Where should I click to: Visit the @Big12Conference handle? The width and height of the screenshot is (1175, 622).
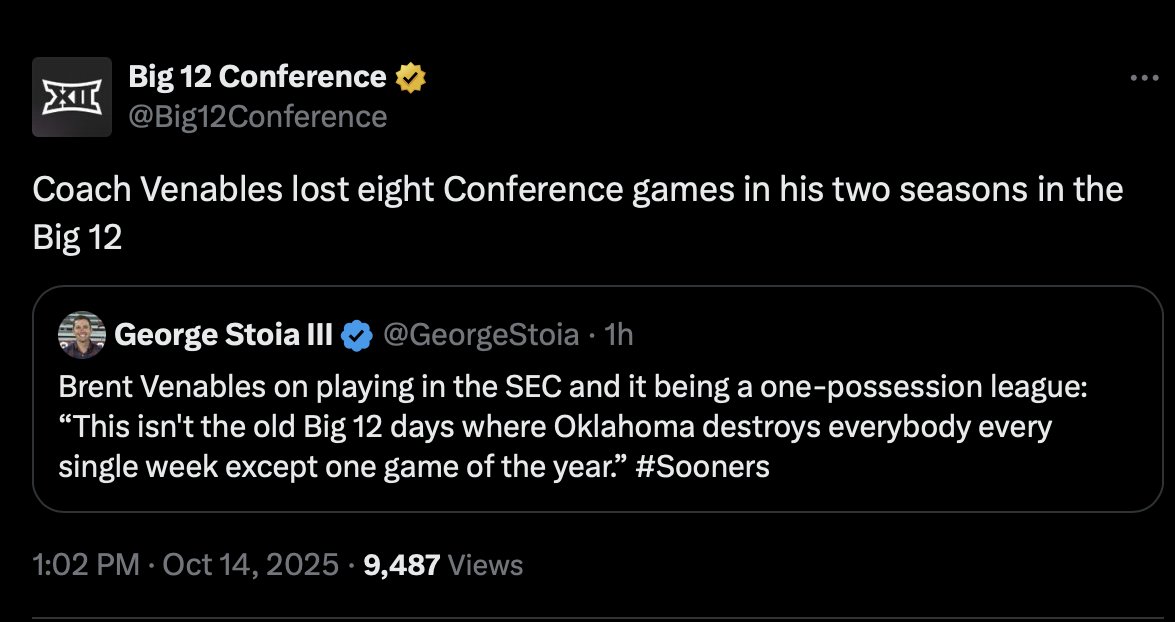pos(257,117)
